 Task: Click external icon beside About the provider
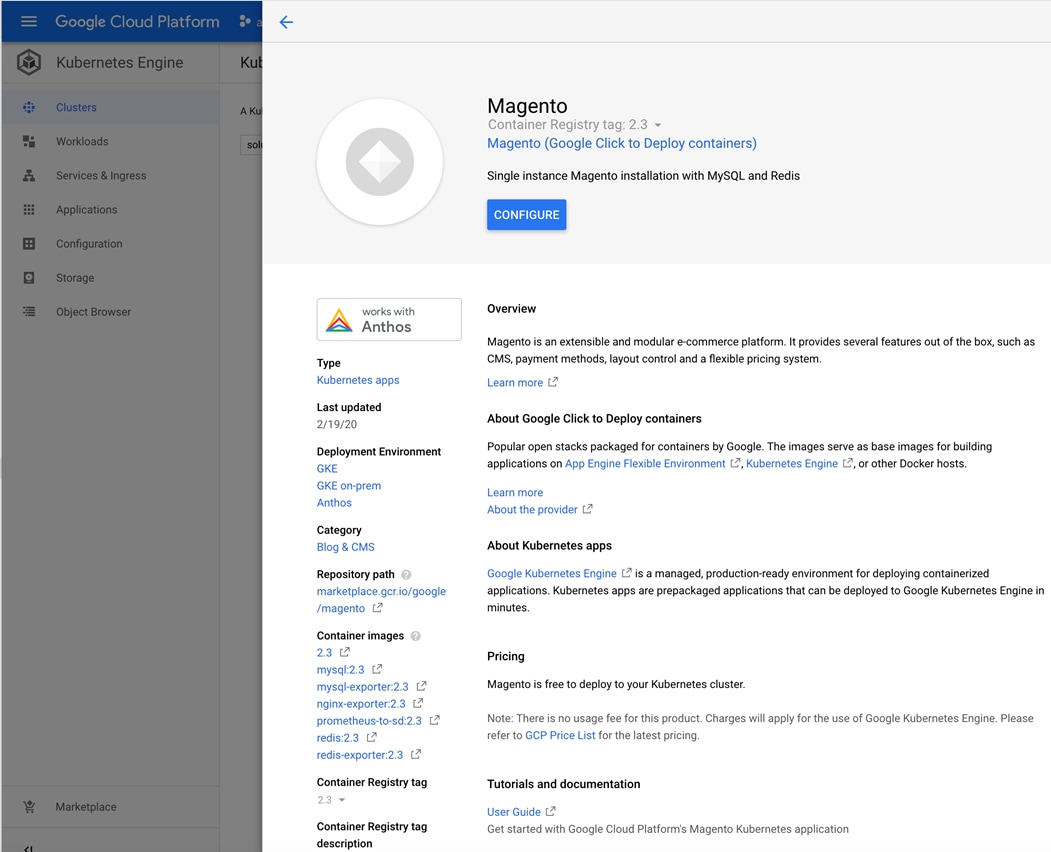587,509
